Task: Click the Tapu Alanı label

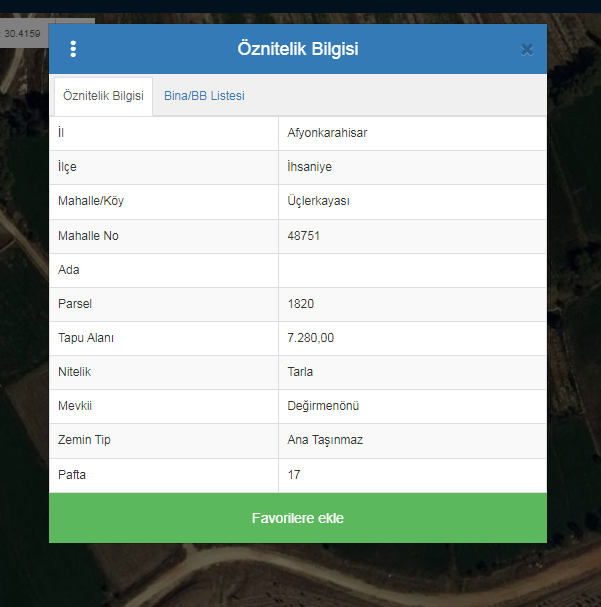Action: (86, 338)
